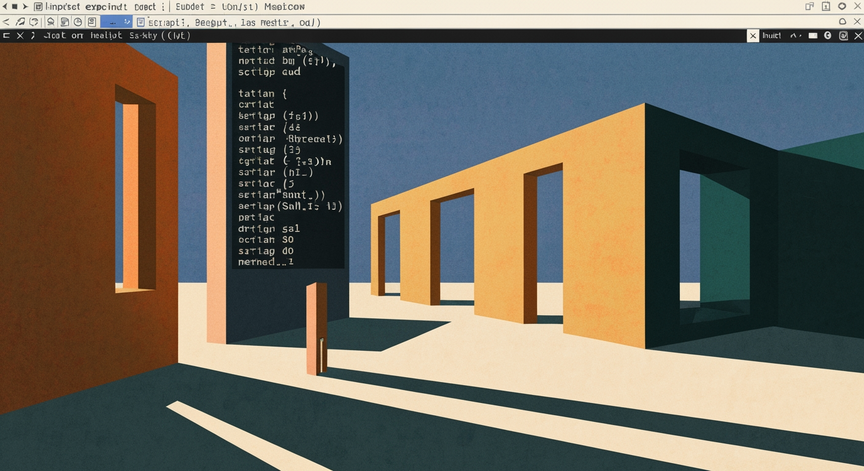864x471 pixels.
Task: Click the left chevron on second toolbar
Action: [x=6, y=22]
